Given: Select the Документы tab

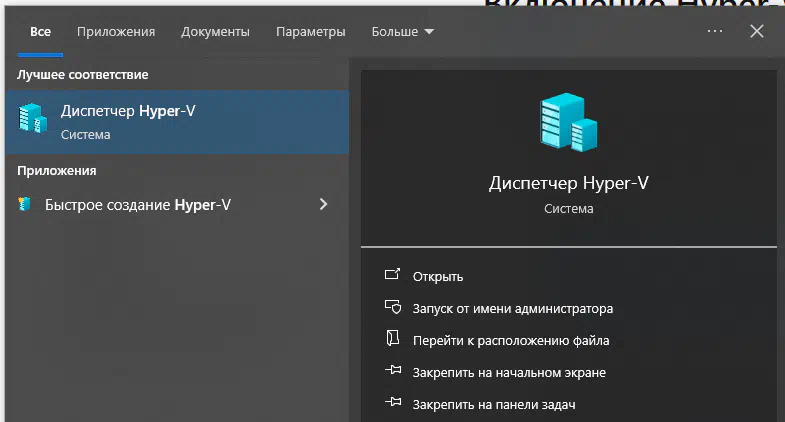Looking at the screenshot, I should tap(215, 32).
